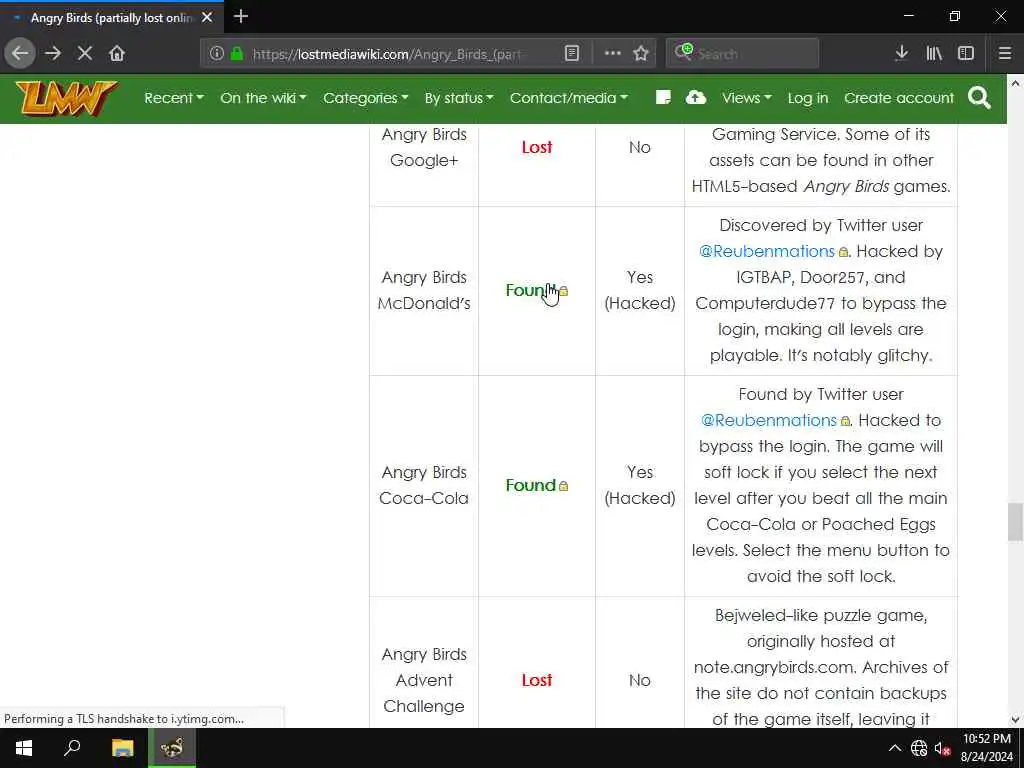This screenshot has height=768, width=1024.
Task: Select Yes (Hacked) in Coca-Cola row
Action: [x=640, y=485]
